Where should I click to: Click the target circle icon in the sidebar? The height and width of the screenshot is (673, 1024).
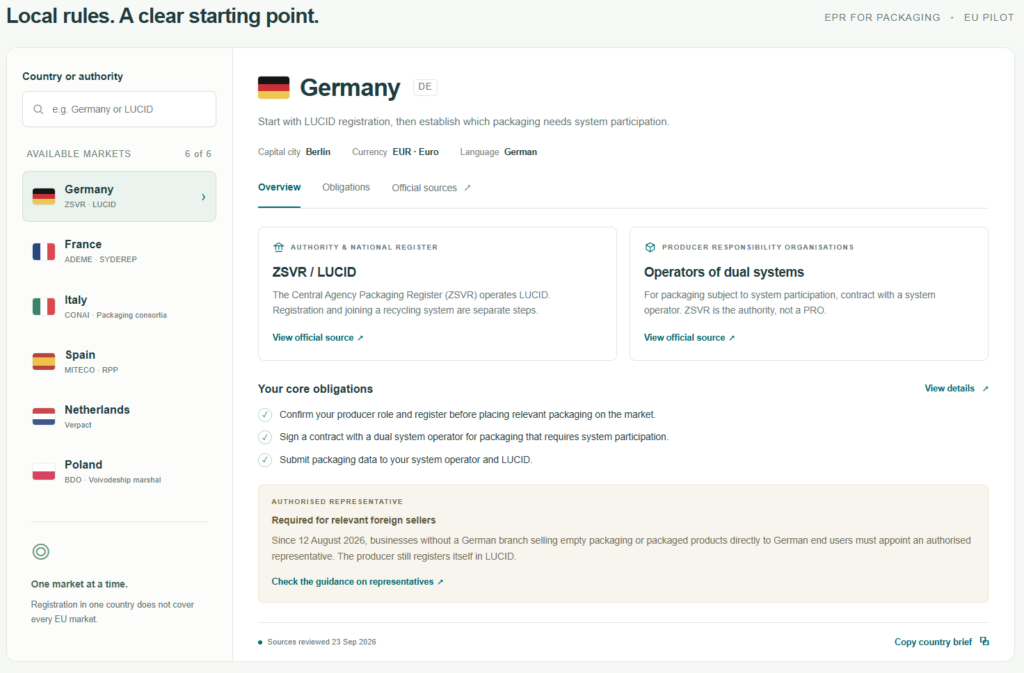click(40, 552)
